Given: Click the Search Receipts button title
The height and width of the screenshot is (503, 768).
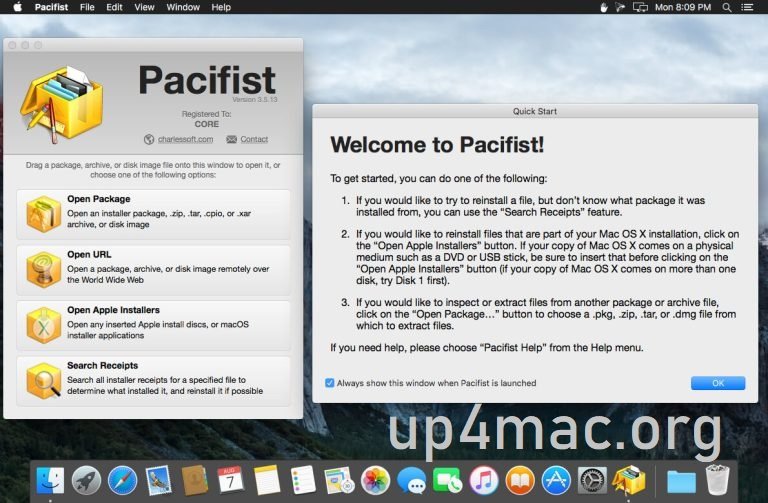Looking at the screenshot, I should [x=102, y=365].
